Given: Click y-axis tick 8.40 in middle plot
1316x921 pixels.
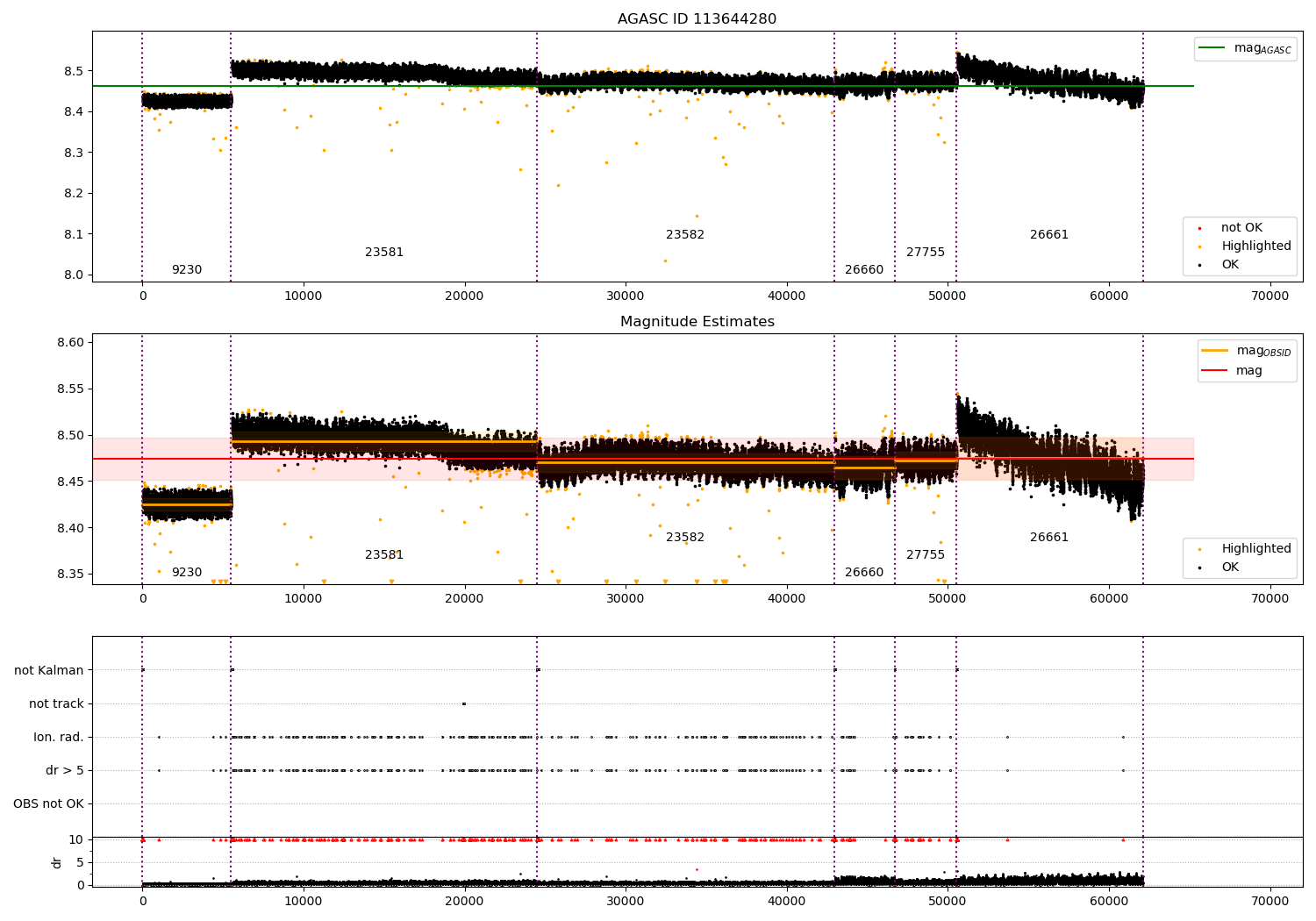Looking at the screenshot, I should point(70,528).
